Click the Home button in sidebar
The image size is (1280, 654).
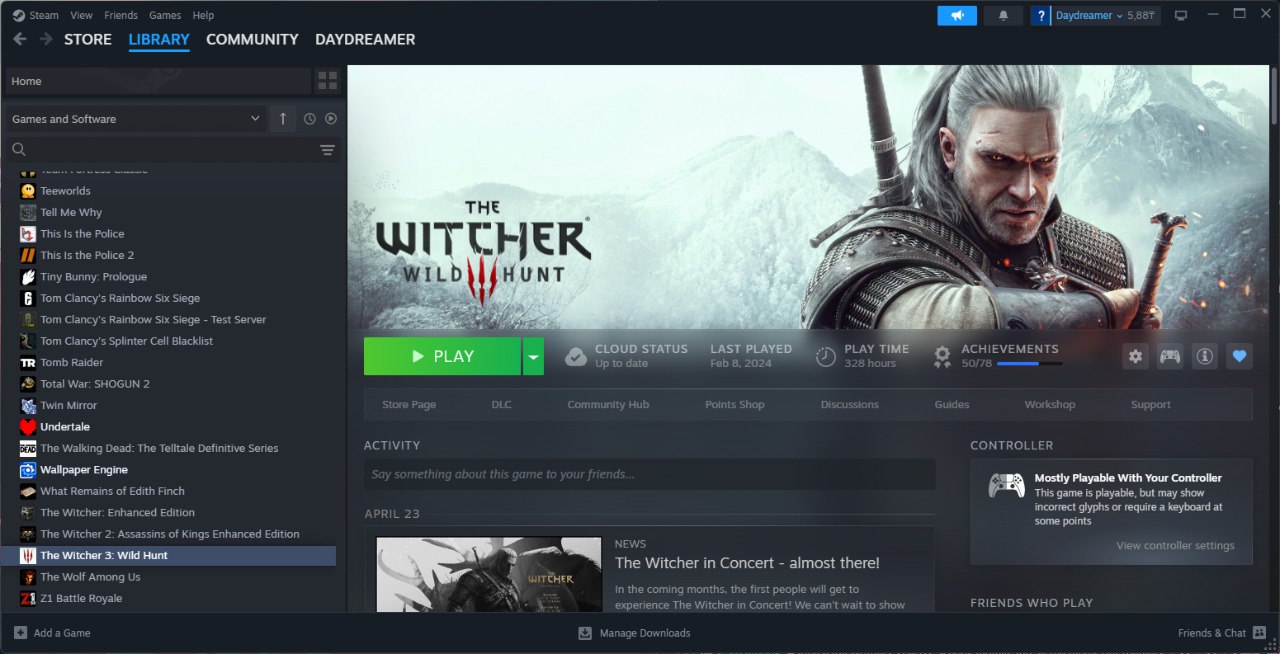[158, 80]
